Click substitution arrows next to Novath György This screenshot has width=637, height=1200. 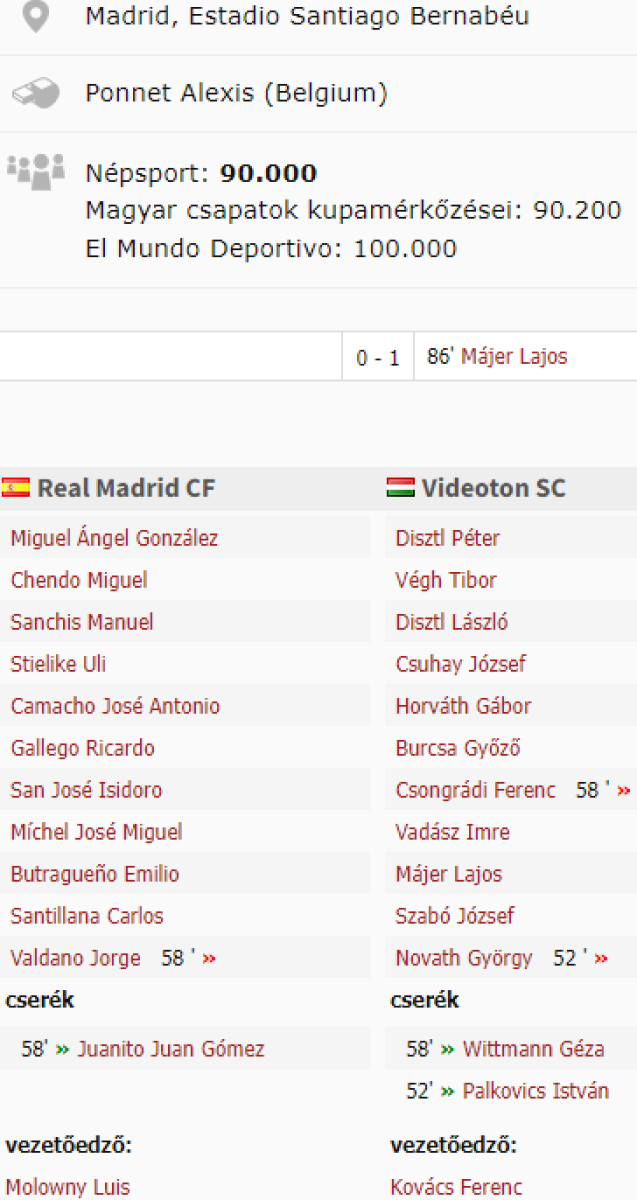pyautogui.click(x=601, y=958)
